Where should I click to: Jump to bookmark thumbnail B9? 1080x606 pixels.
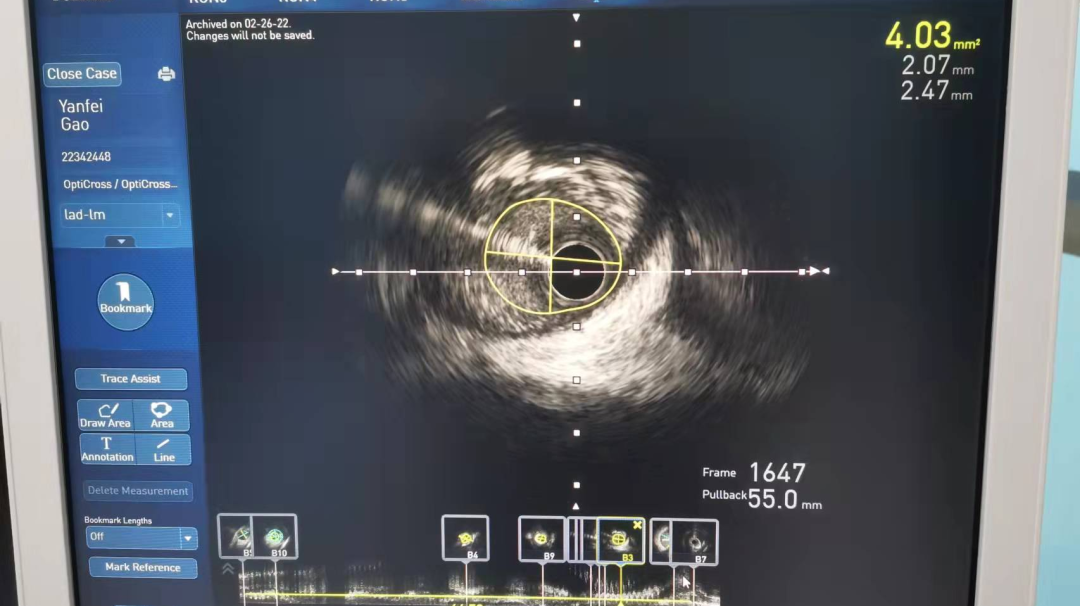pyautogui.click(x=542, y=538)
